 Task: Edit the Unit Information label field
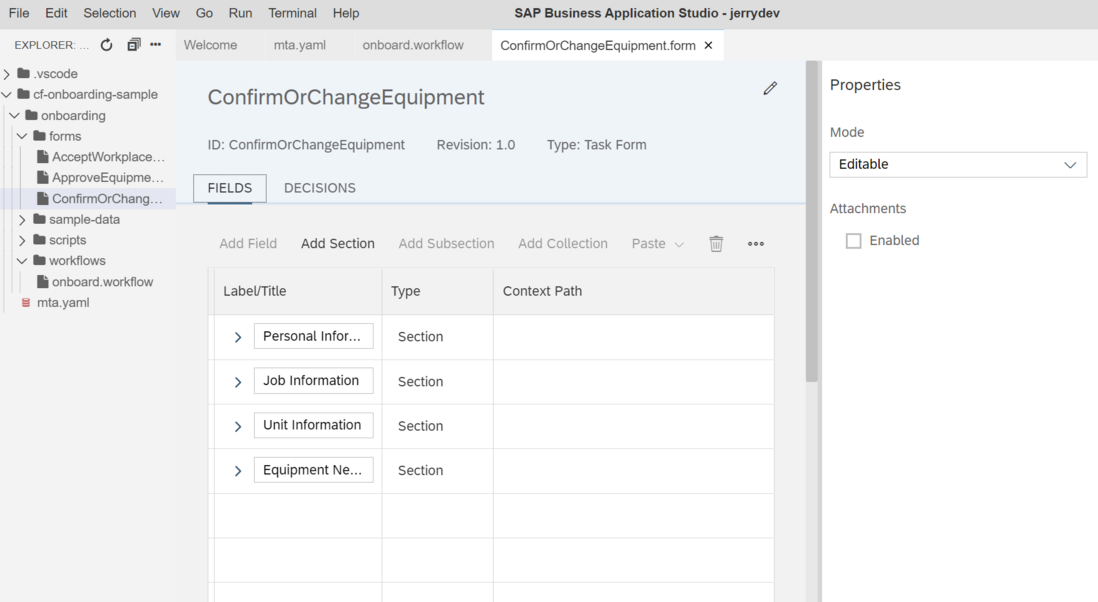pyautogui.click(x=314, y=425)
